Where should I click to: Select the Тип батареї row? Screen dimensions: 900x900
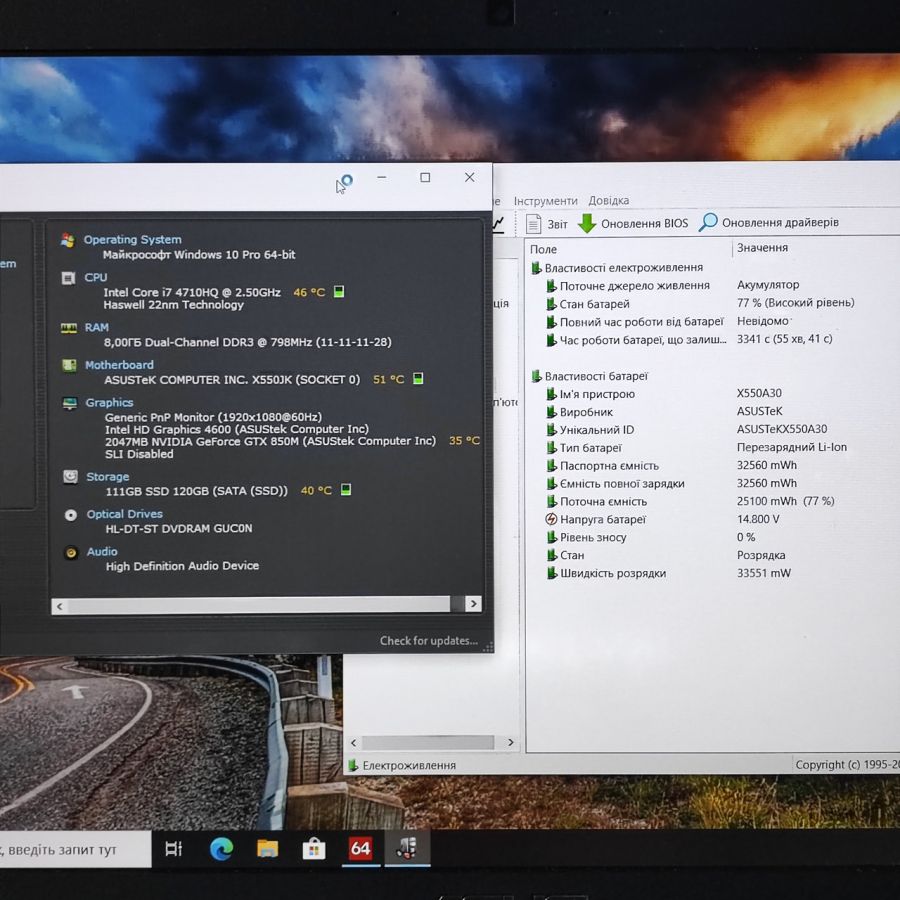coord(584,448)
